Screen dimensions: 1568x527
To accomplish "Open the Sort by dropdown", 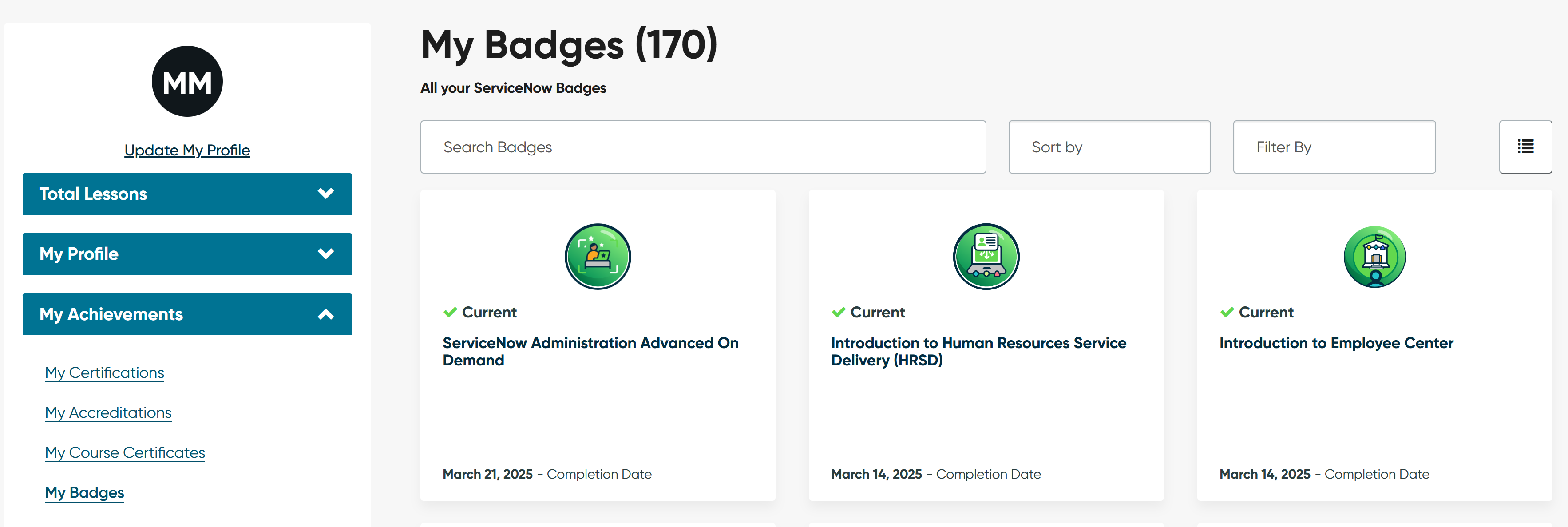I will pyautogui.click(x=1109, y=147).
